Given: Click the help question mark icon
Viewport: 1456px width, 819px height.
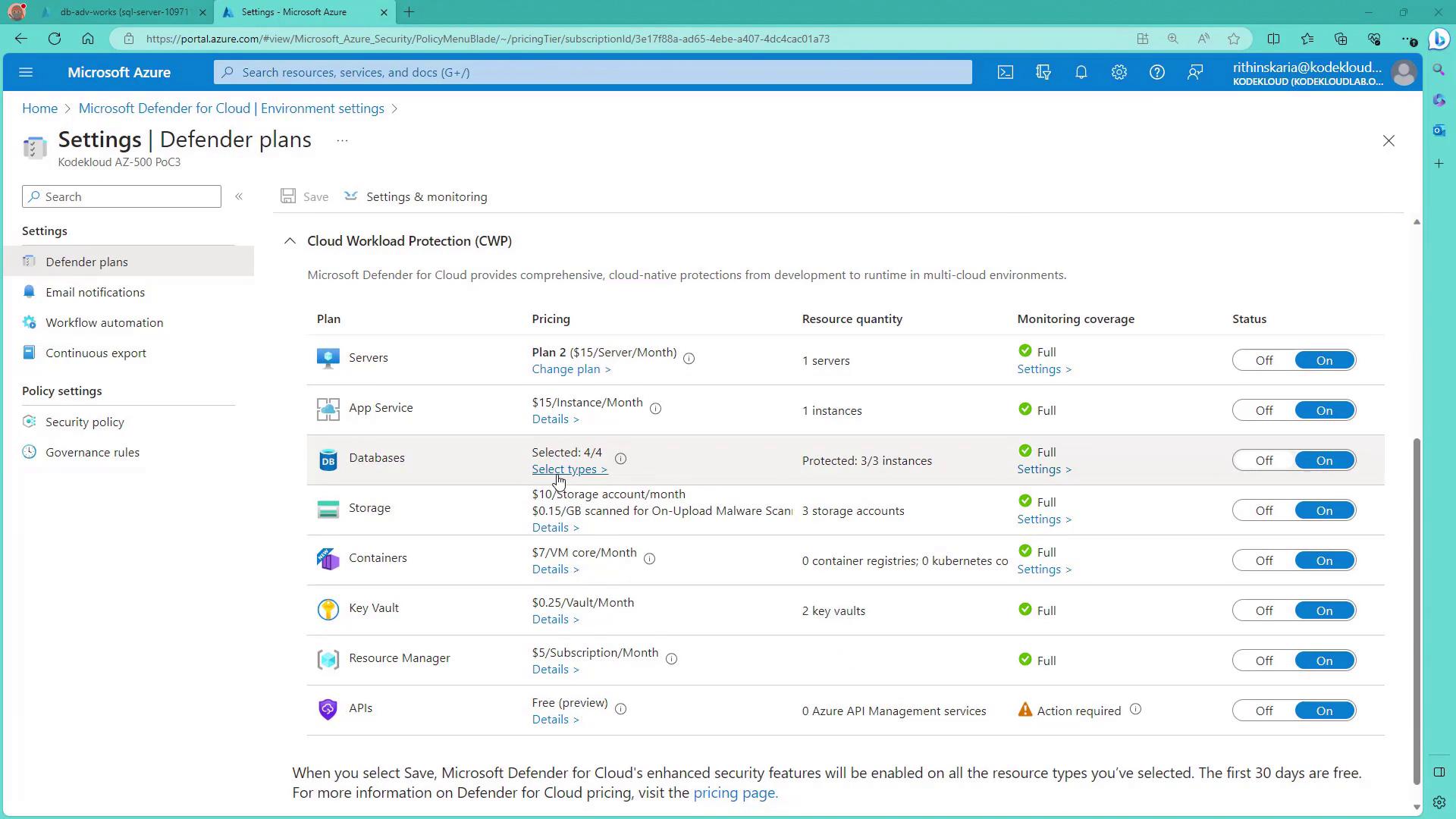Looking at the screenshot, I should 1156,73.
